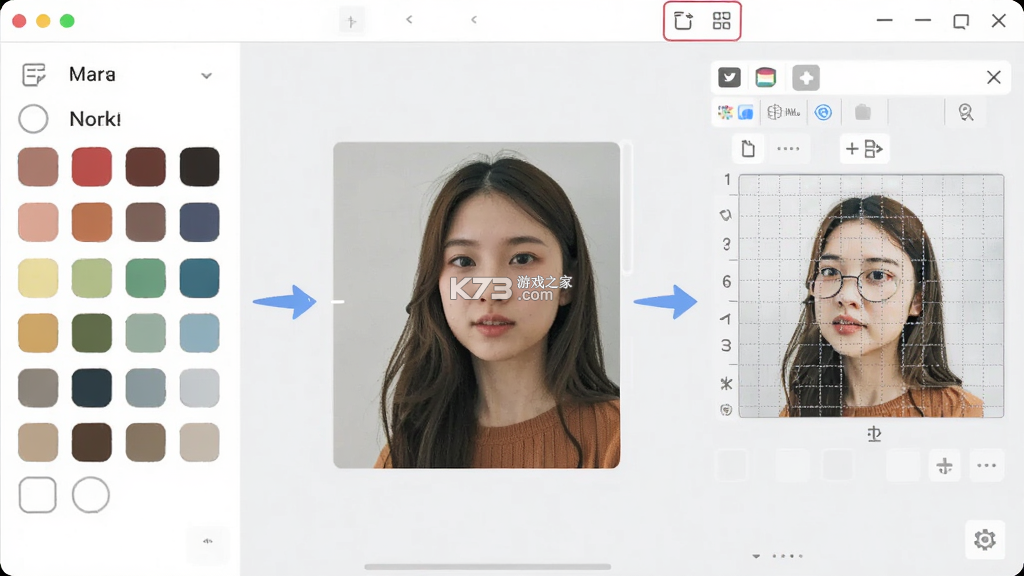1024x576 pixels.
Task: Select the Nork! radio button
Action: coord(33,119)
